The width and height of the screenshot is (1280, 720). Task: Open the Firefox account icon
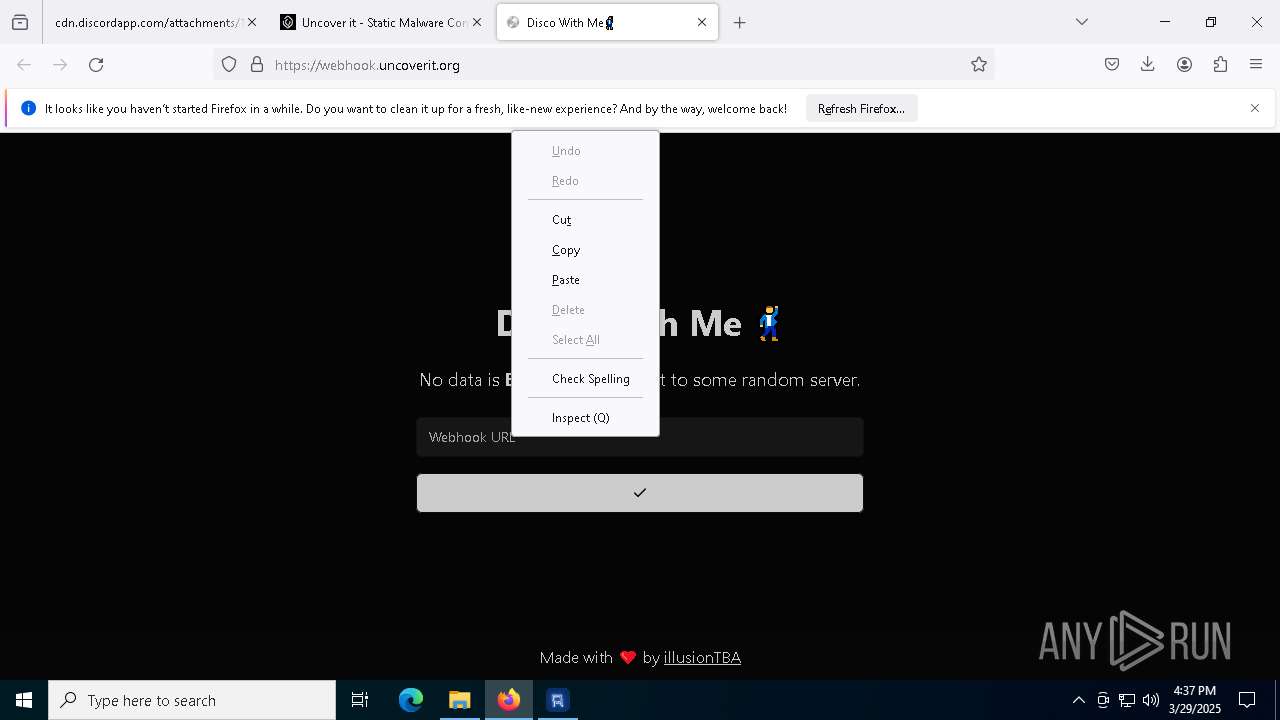pos(1184,65)
